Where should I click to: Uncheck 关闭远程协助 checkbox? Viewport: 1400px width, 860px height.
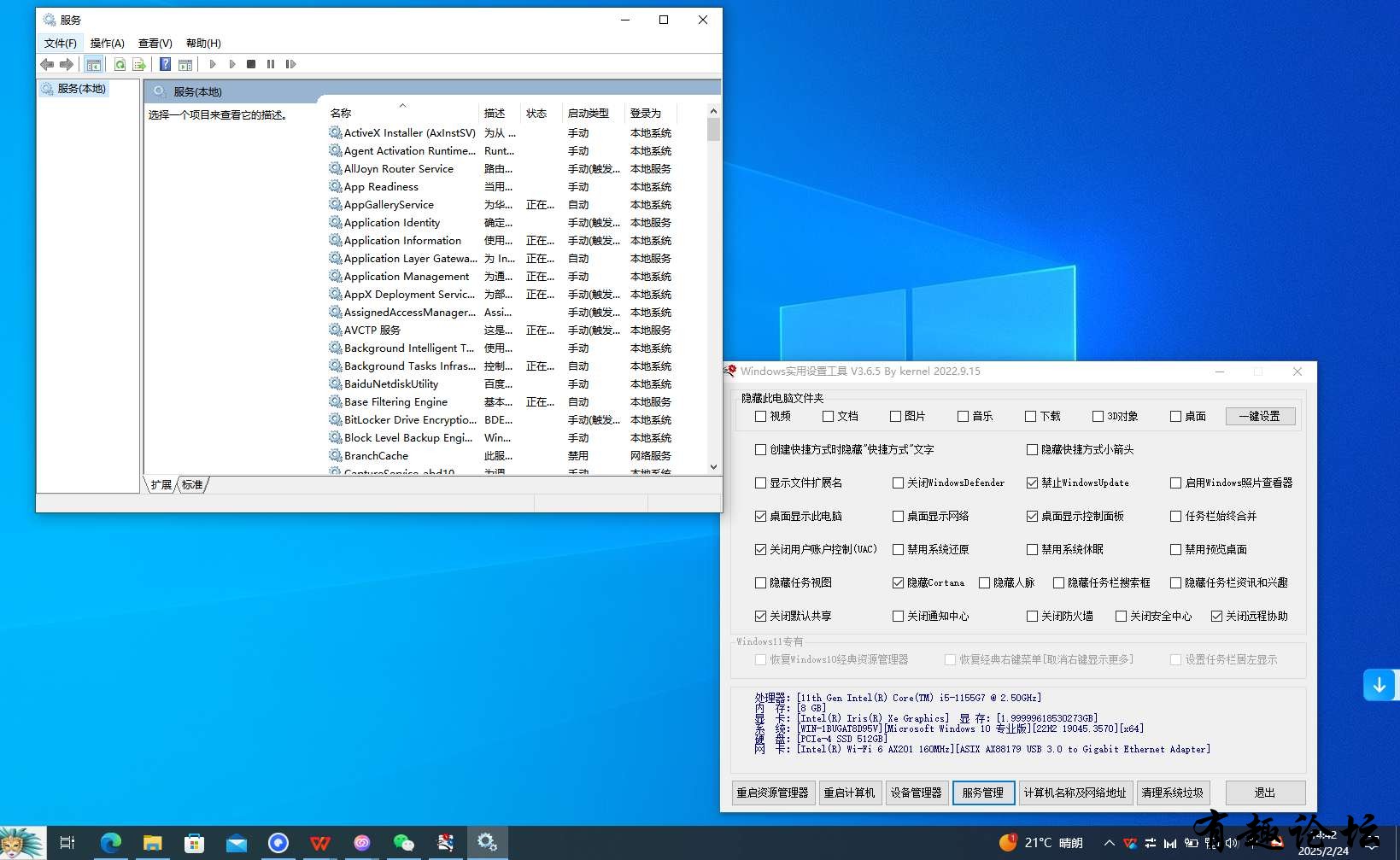point(1216,616)
